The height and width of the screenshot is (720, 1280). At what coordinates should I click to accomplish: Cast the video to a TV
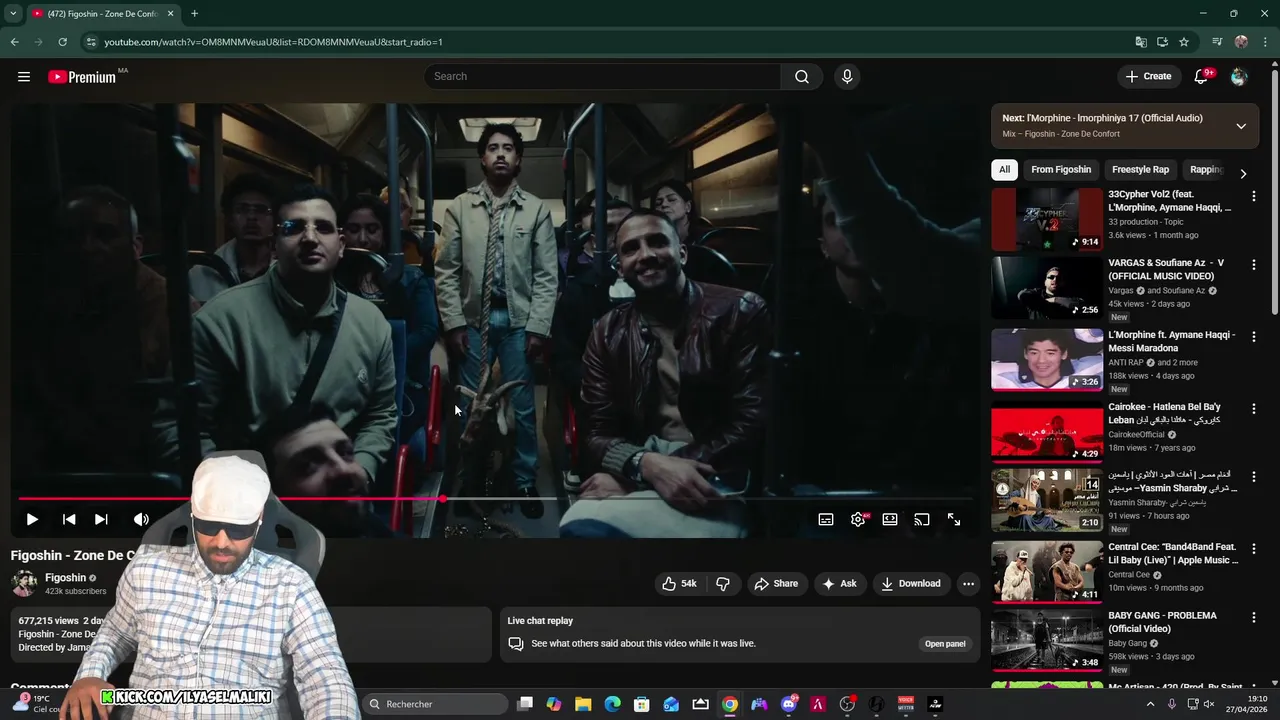[922, 519]
